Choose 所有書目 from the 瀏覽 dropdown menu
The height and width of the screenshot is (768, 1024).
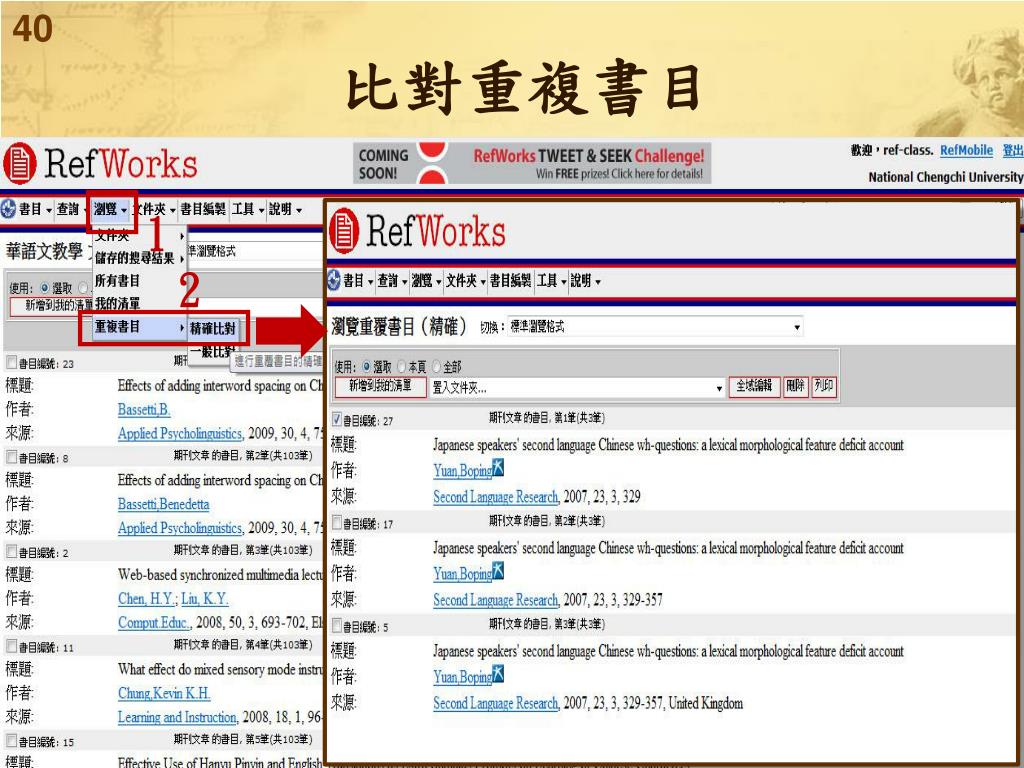[x=140, y=281]
